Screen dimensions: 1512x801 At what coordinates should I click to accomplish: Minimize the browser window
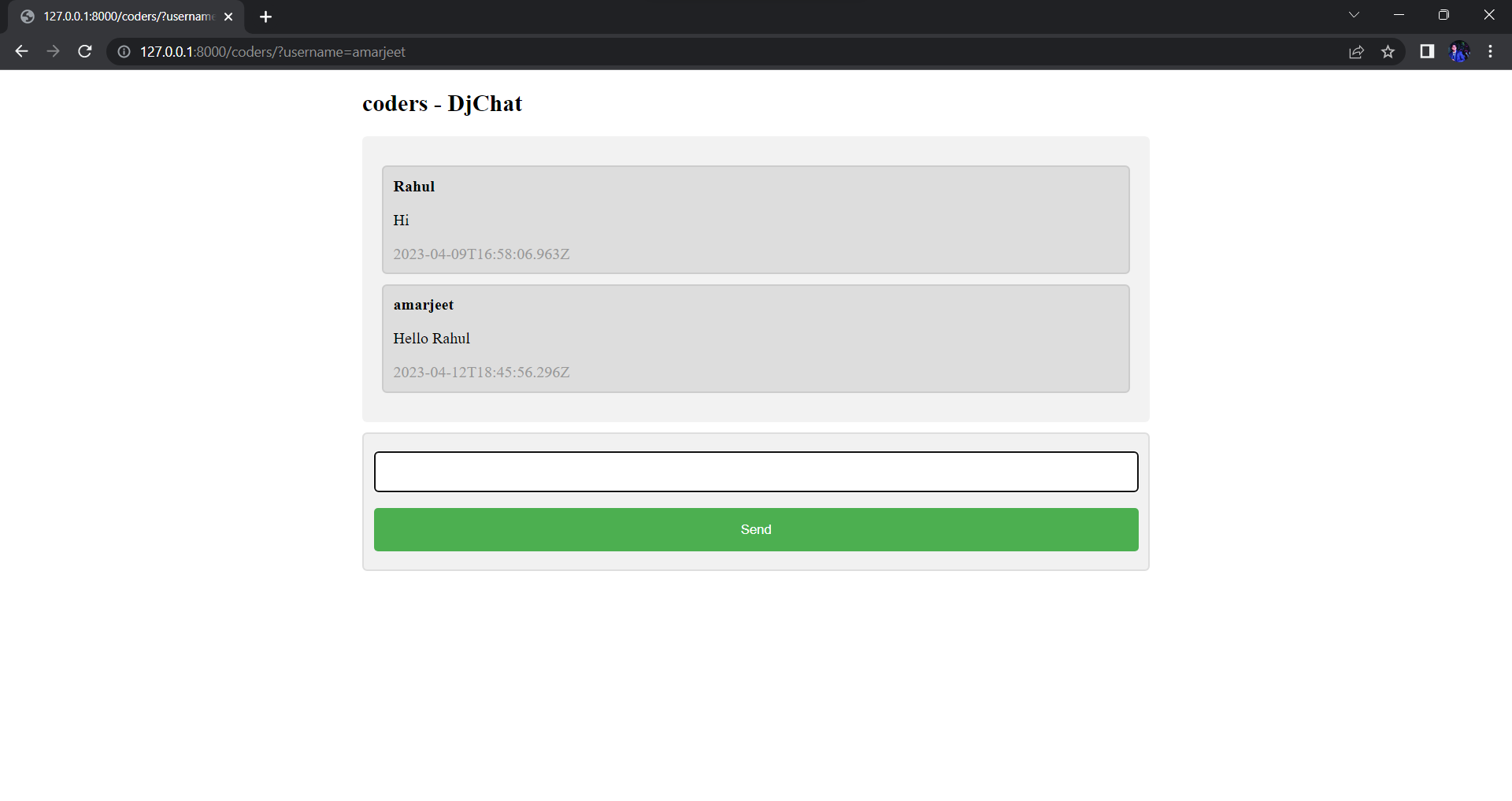click(1399, 15)
